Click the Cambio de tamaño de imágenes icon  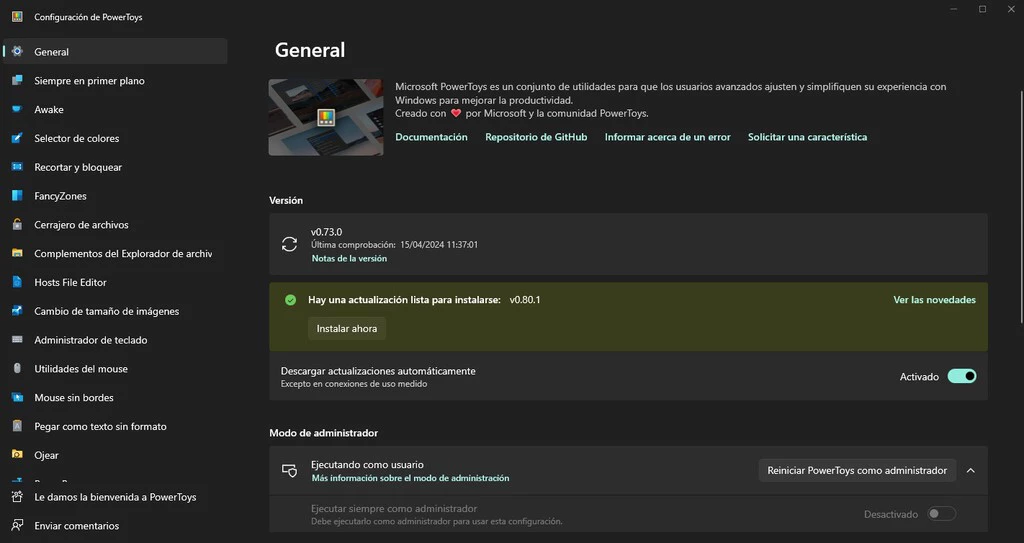click(x=18, y=310)
